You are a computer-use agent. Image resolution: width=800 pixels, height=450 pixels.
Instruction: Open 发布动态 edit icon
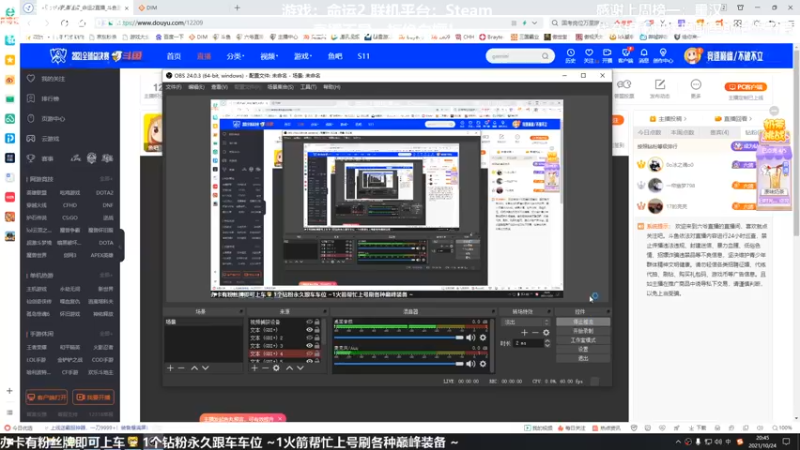coord(660,88)
